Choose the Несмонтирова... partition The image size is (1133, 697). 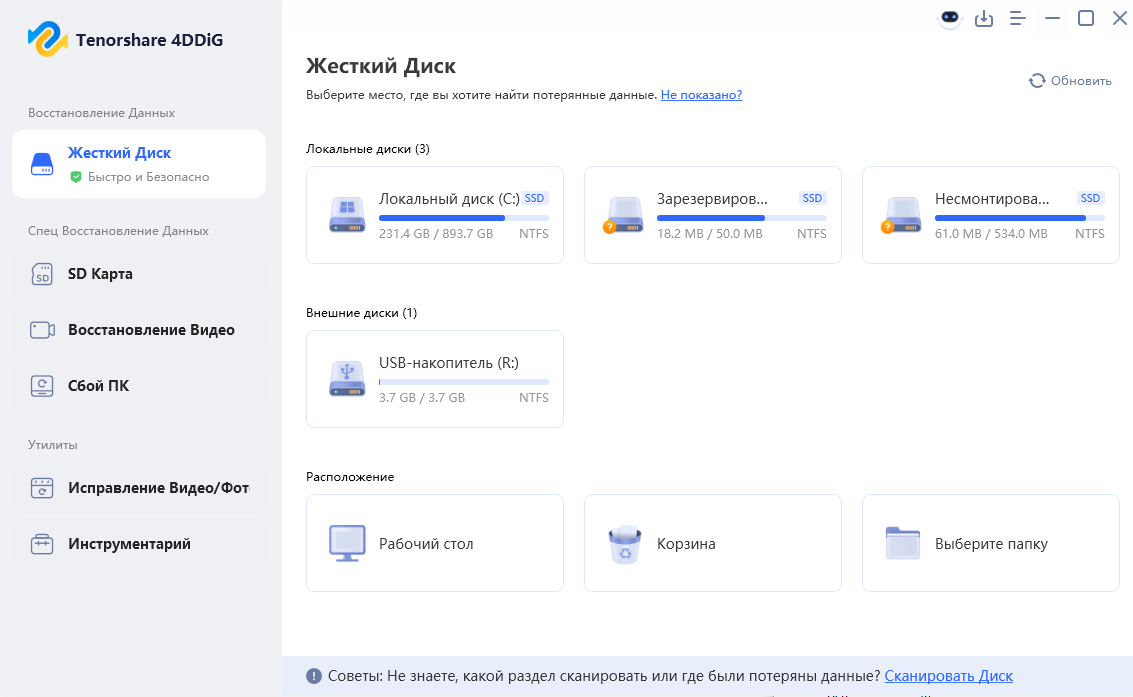tap(990, 214)
